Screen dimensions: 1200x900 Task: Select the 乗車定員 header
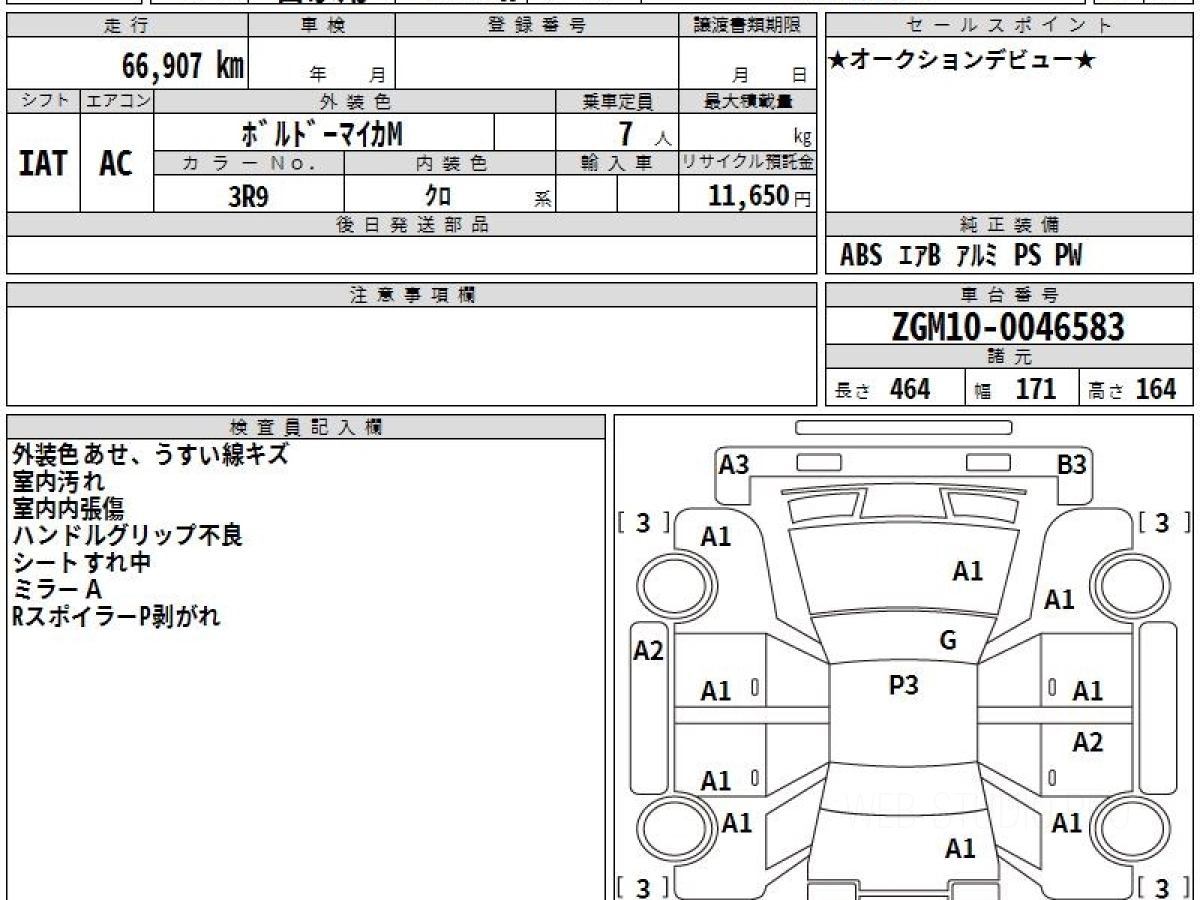pyautogui.click(x=618, y=101)
